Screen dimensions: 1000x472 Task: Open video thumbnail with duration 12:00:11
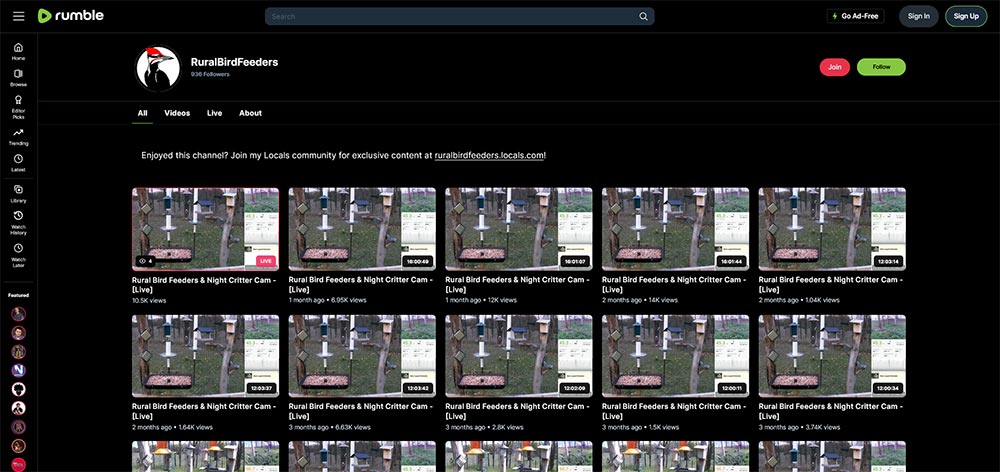[675, 356]
